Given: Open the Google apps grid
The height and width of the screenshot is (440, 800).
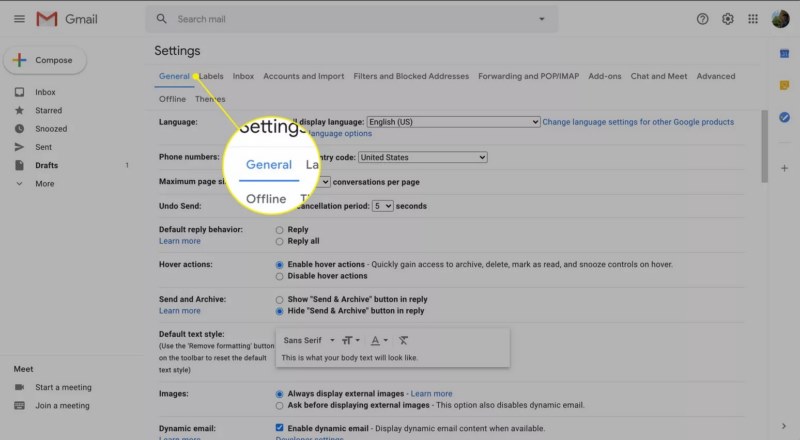Looking at the screenshot, I should (753, 19).
